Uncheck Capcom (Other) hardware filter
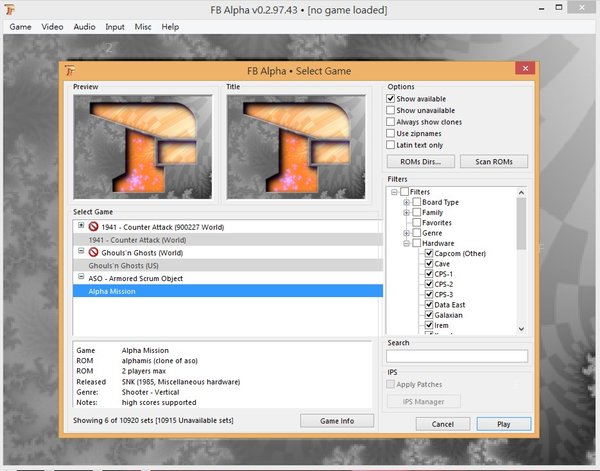The height and width of the screenshot is (471, 600). click(x=429, y=253)
